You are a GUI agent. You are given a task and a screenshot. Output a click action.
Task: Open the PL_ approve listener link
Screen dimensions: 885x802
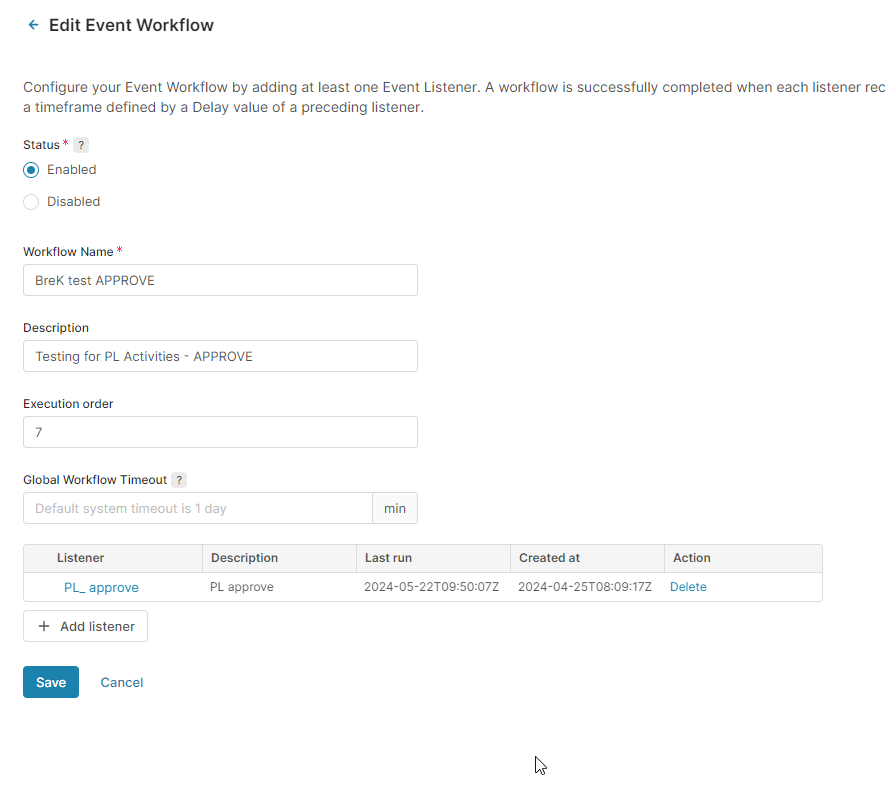point(101,587)
